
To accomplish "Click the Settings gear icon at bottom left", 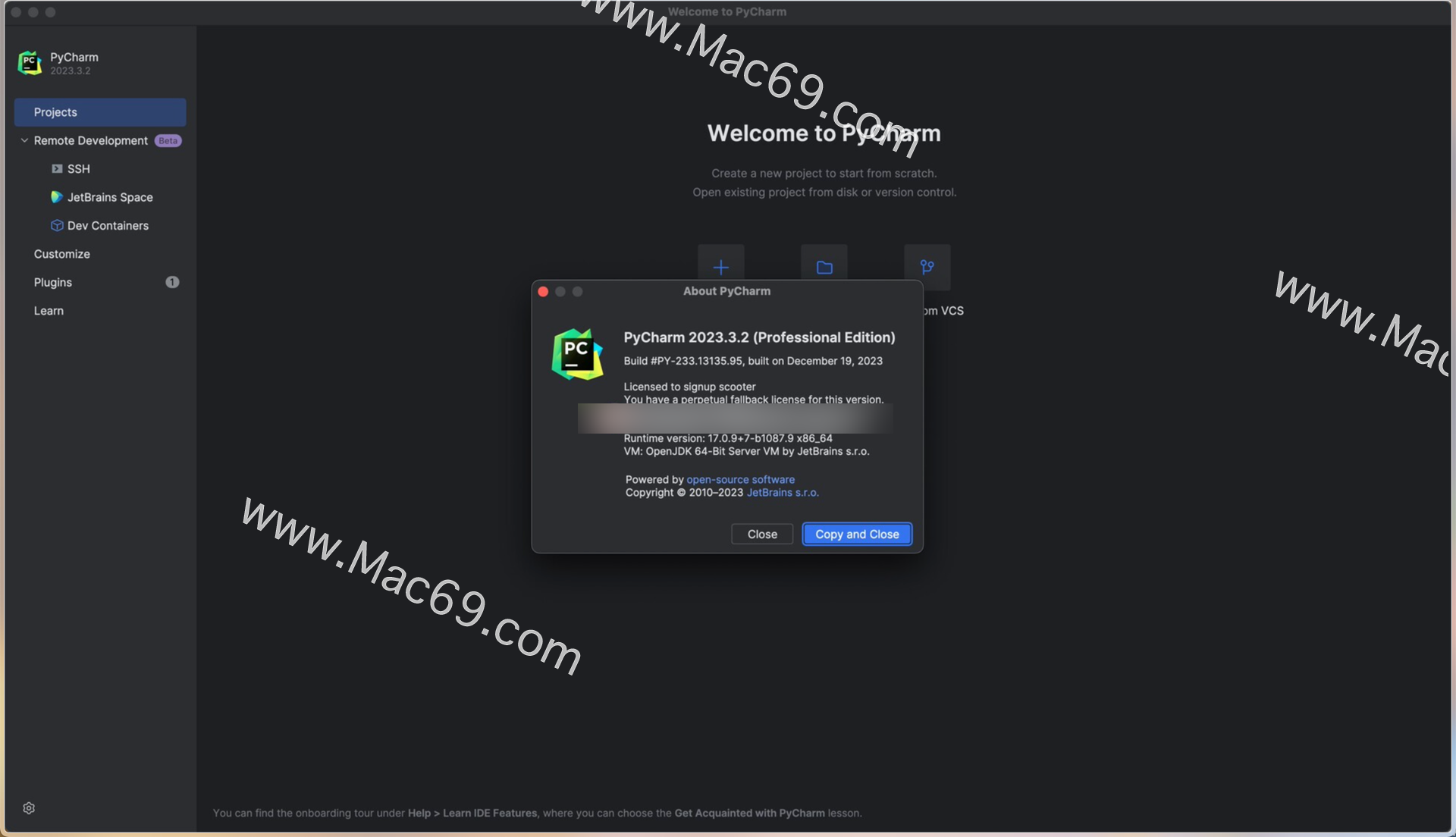I will (28, 808).
